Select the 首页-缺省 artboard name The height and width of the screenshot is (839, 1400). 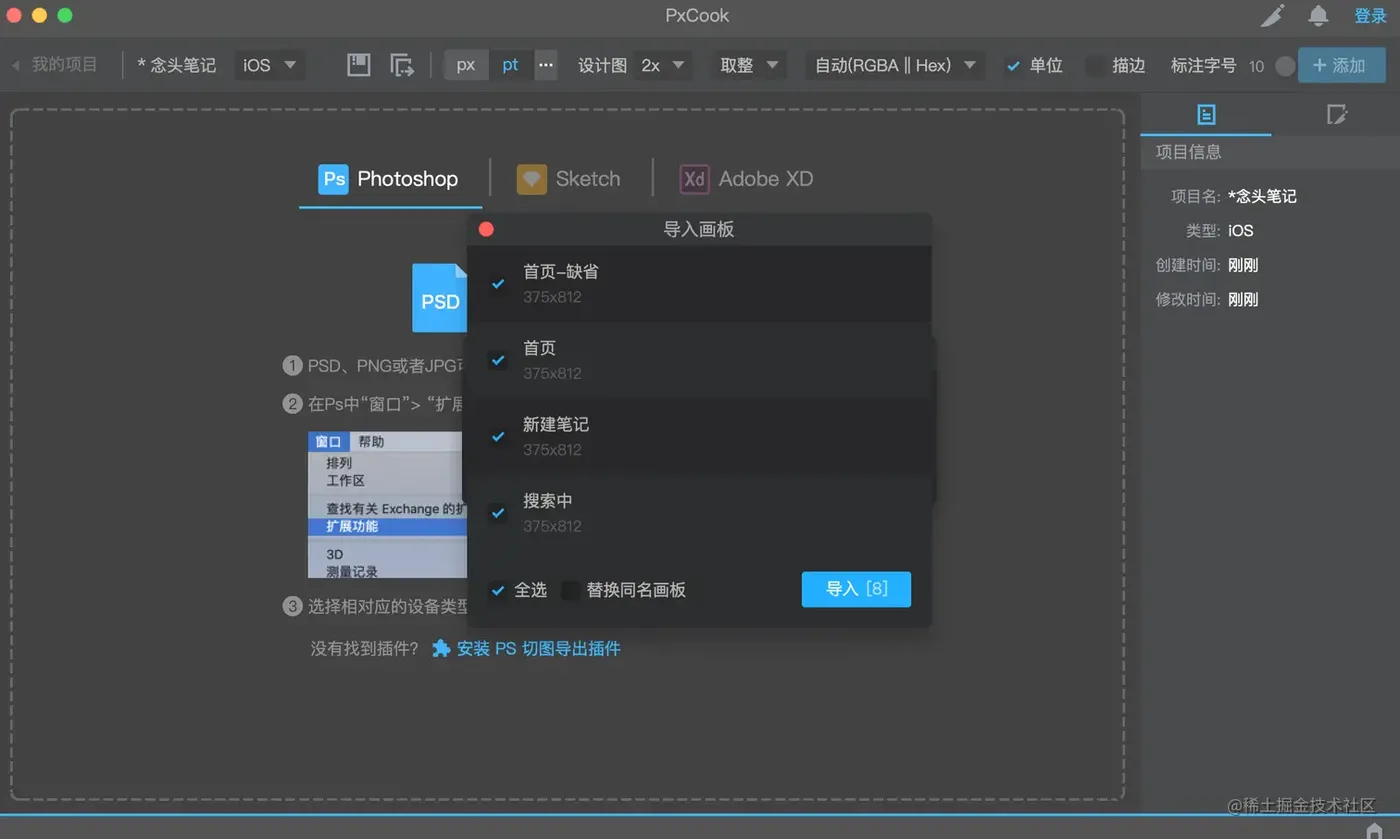[561, 272]
